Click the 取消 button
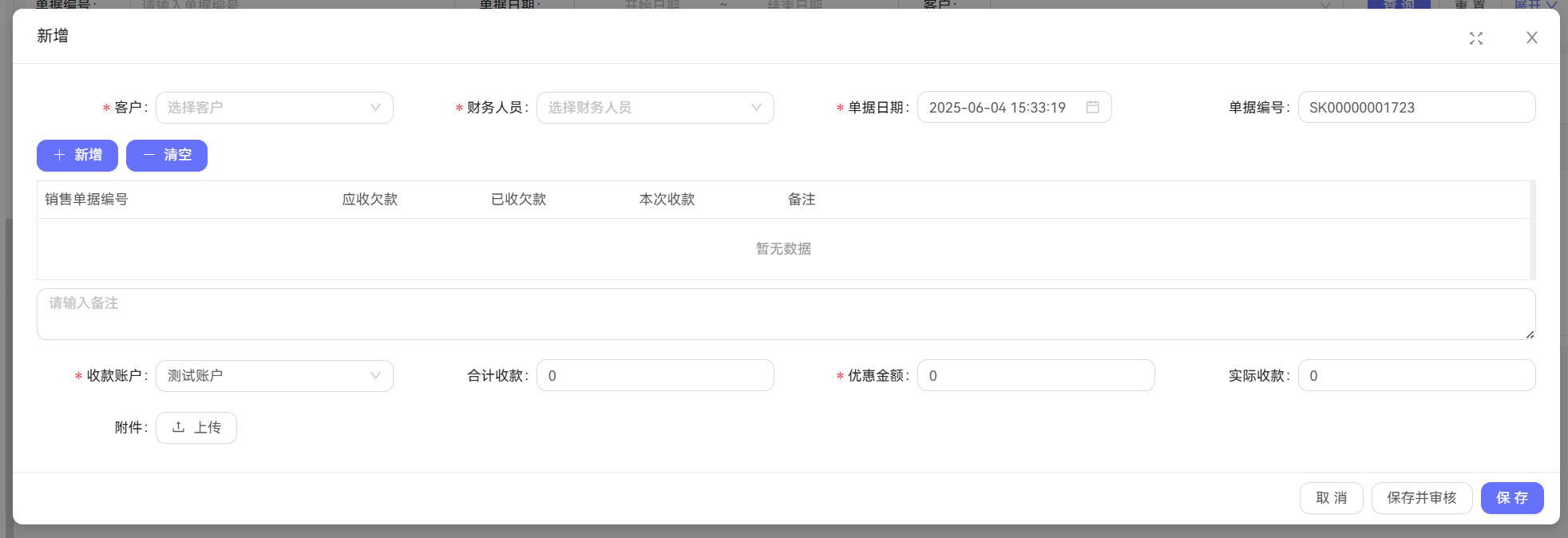Image resolution: width=1568 pixels, height=538 pixels. pyautogui.click(x=1331, y=498)
